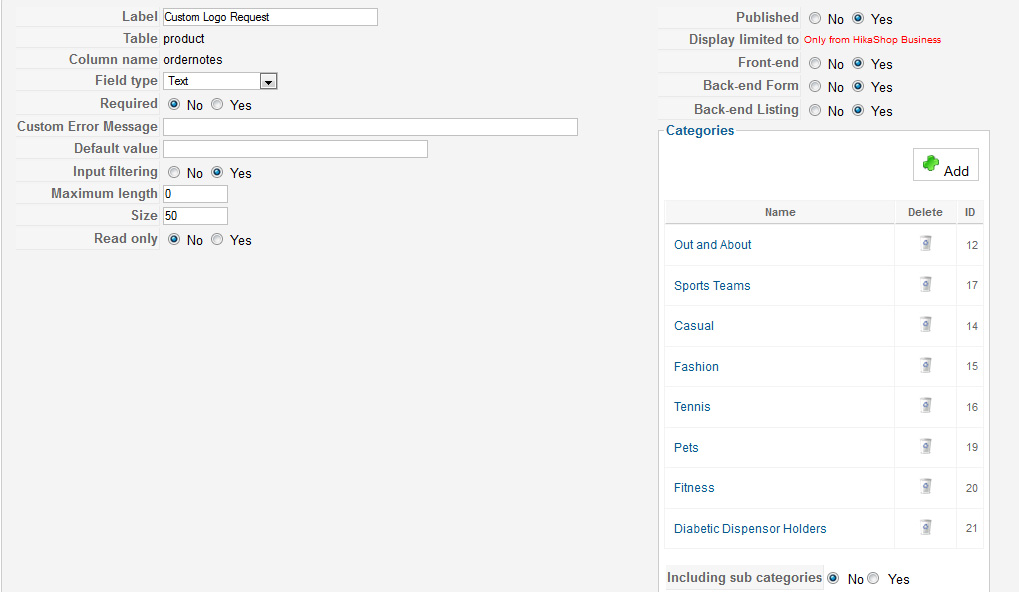Set Required to Yes
This screenshot has width=1019, height=592.
click(x=217, y=104)
